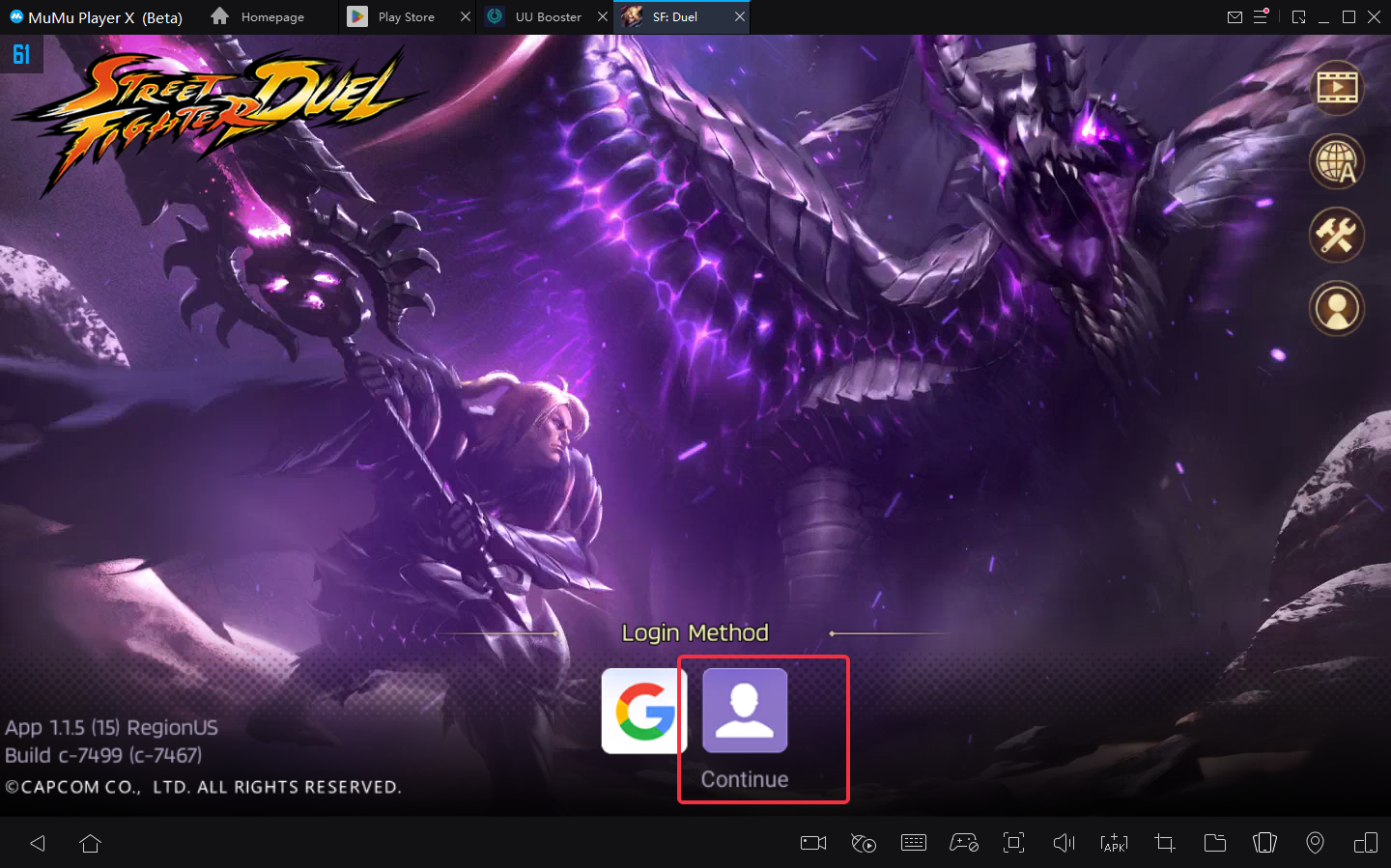Sign in with Google login icon

point(644,711)
